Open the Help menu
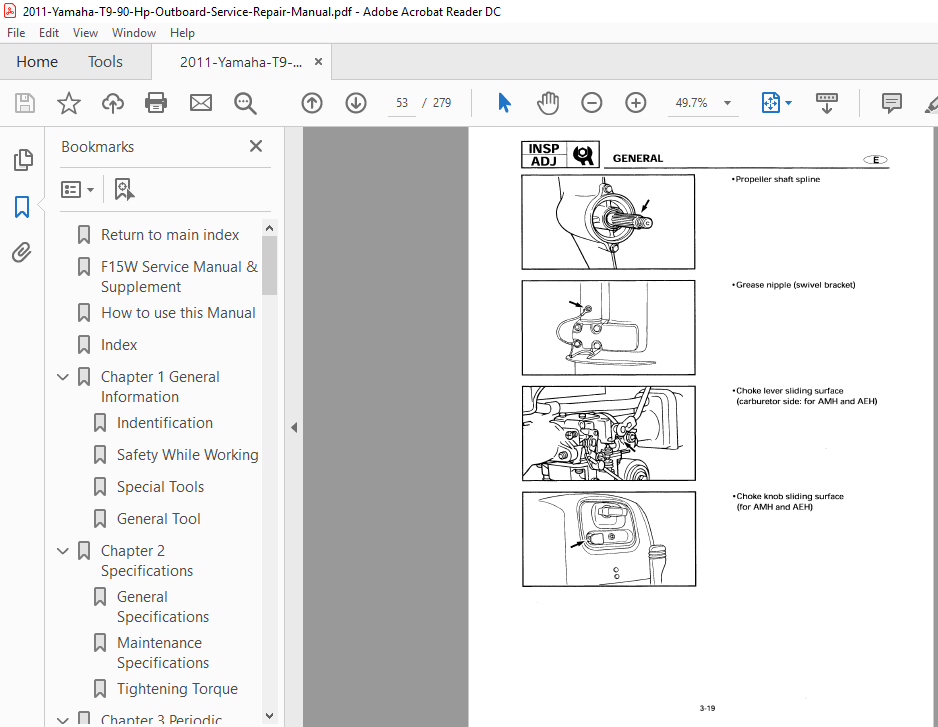 click(x=182, y=33)
